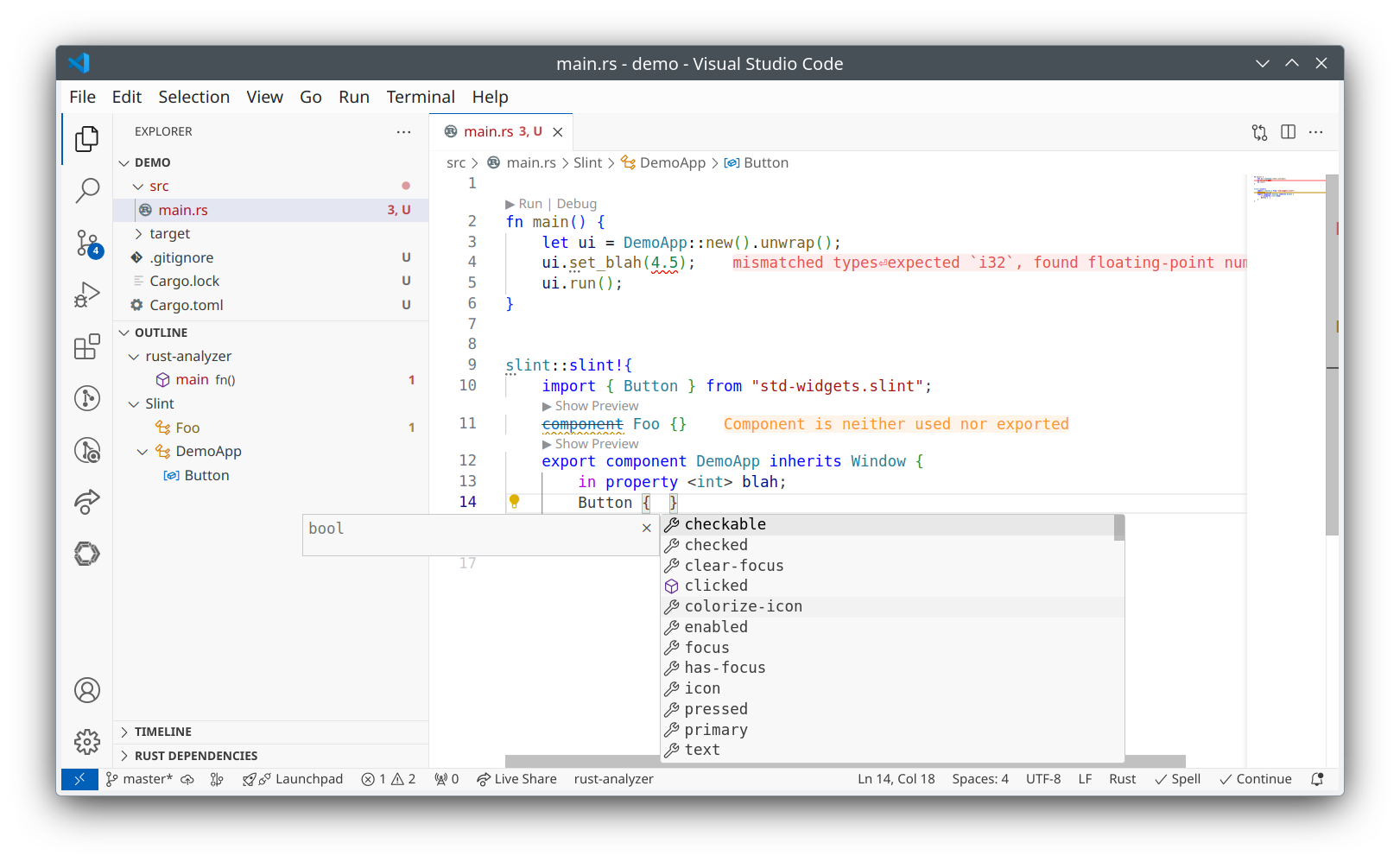Click the split editor right icon
The image size is (1400, 862).
[x=1288, y=132]
